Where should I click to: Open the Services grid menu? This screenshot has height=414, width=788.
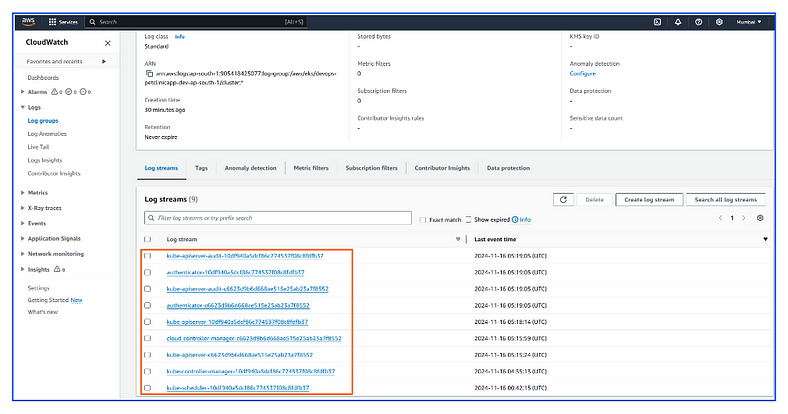coord(63,22)
